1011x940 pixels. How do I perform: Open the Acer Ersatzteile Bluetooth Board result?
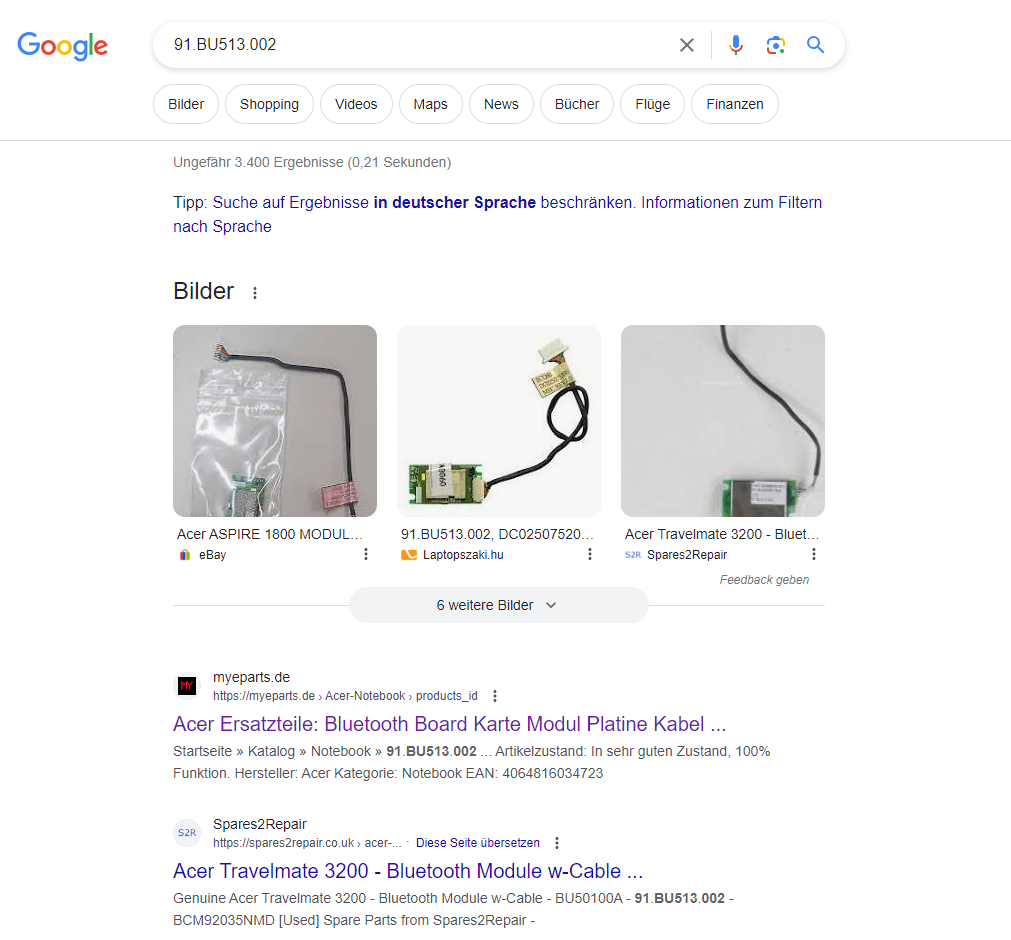[x=449, y=724]
